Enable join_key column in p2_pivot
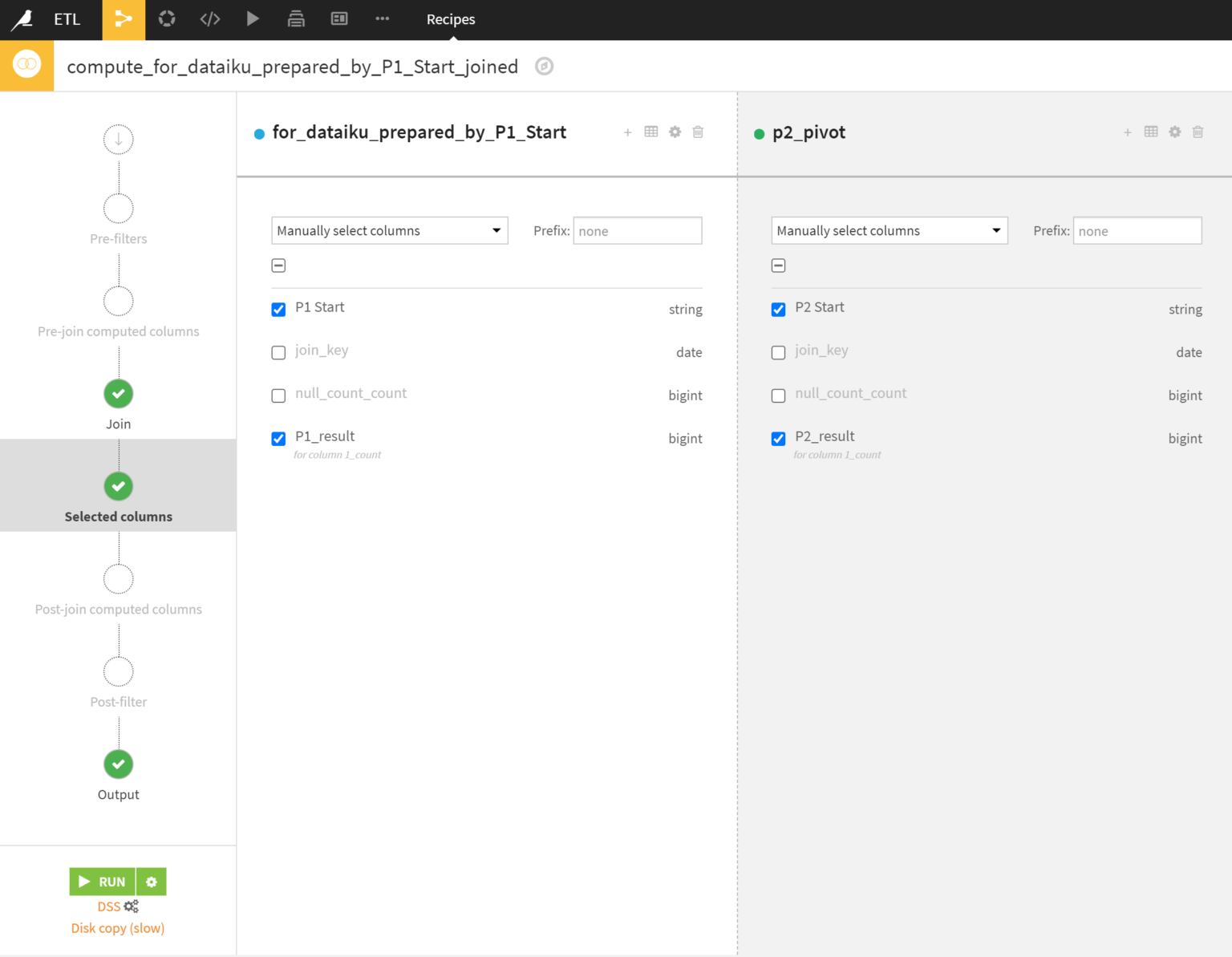Viewport: 1232px width, 957px height. [x=778, y=353]
